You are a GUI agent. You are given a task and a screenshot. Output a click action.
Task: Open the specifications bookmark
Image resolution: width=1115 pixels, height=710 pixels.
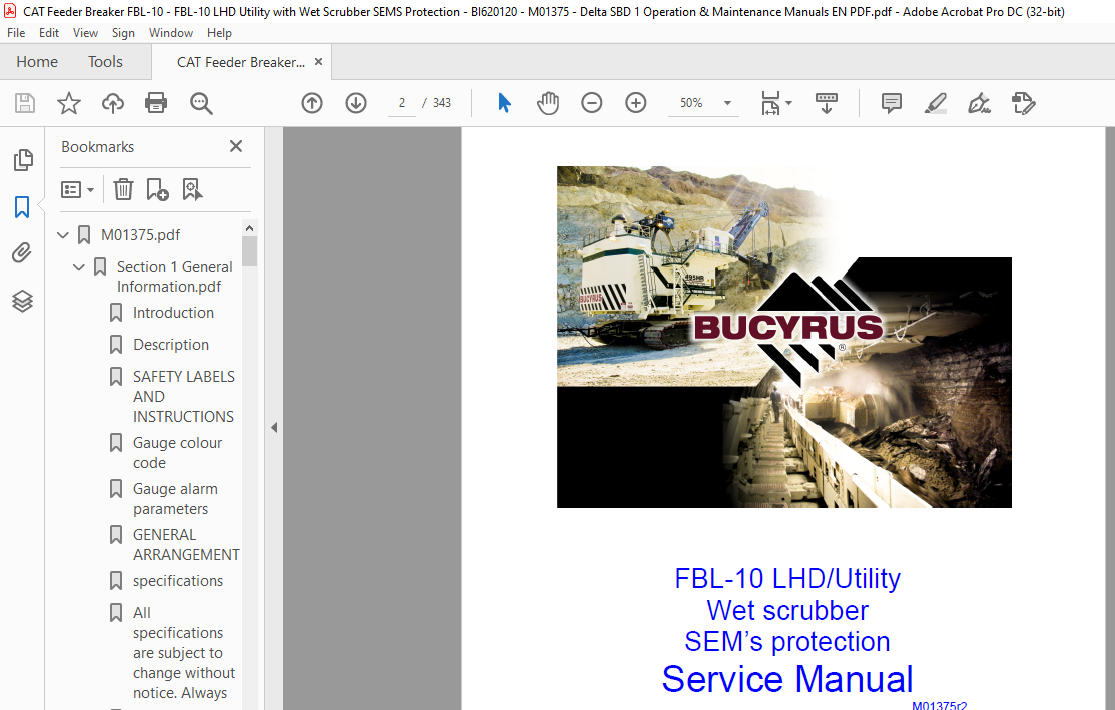click(178, 581)
